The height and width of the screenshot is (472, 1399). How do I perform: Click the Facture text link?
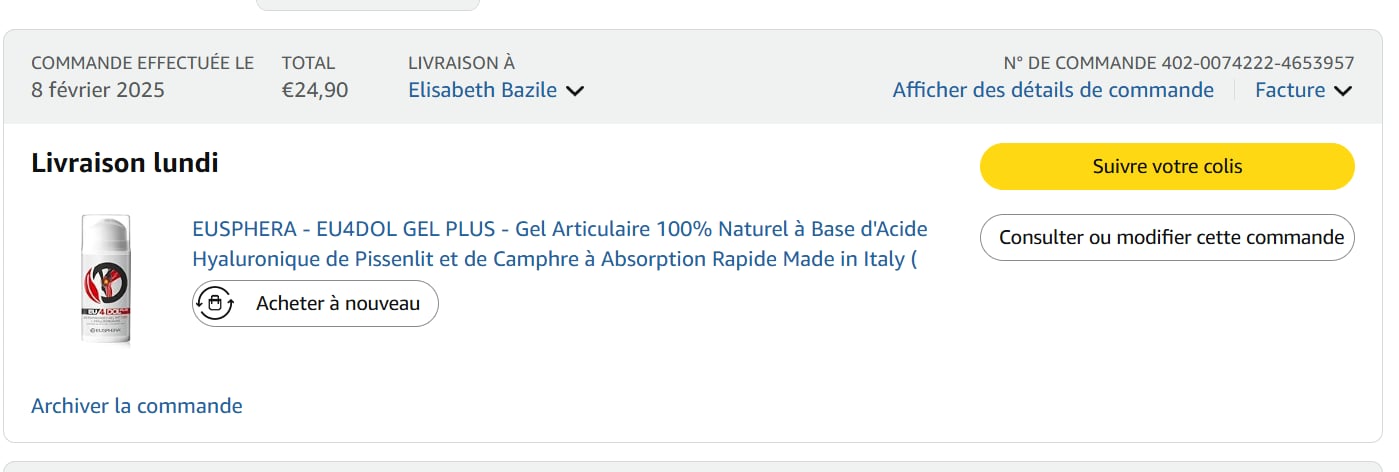(x=1290, y=90)
